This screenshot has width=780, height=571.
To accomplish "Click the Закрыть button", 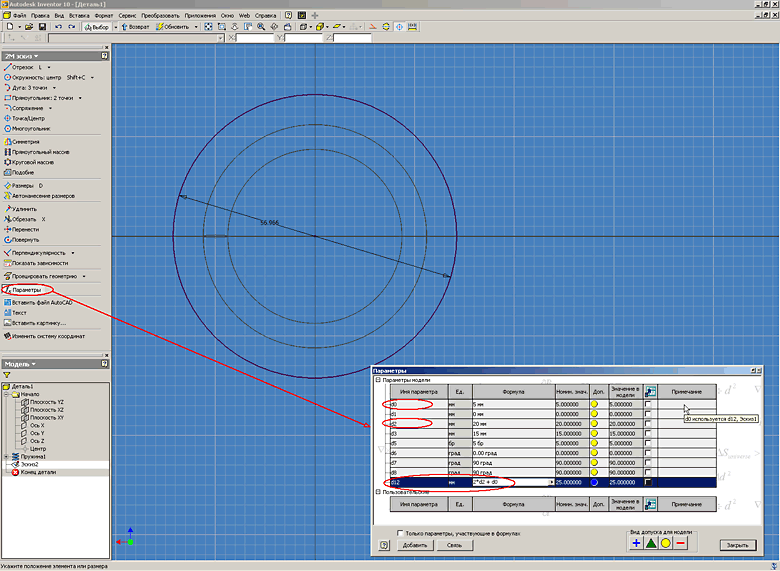I will 737,545.
